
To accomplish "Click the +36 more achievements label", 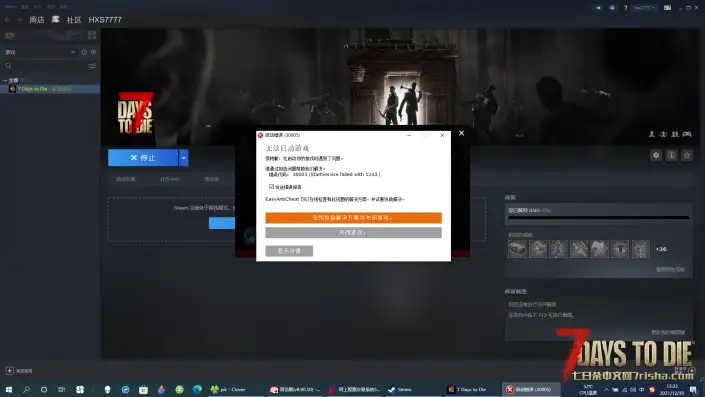I will (x=661, y=249).
